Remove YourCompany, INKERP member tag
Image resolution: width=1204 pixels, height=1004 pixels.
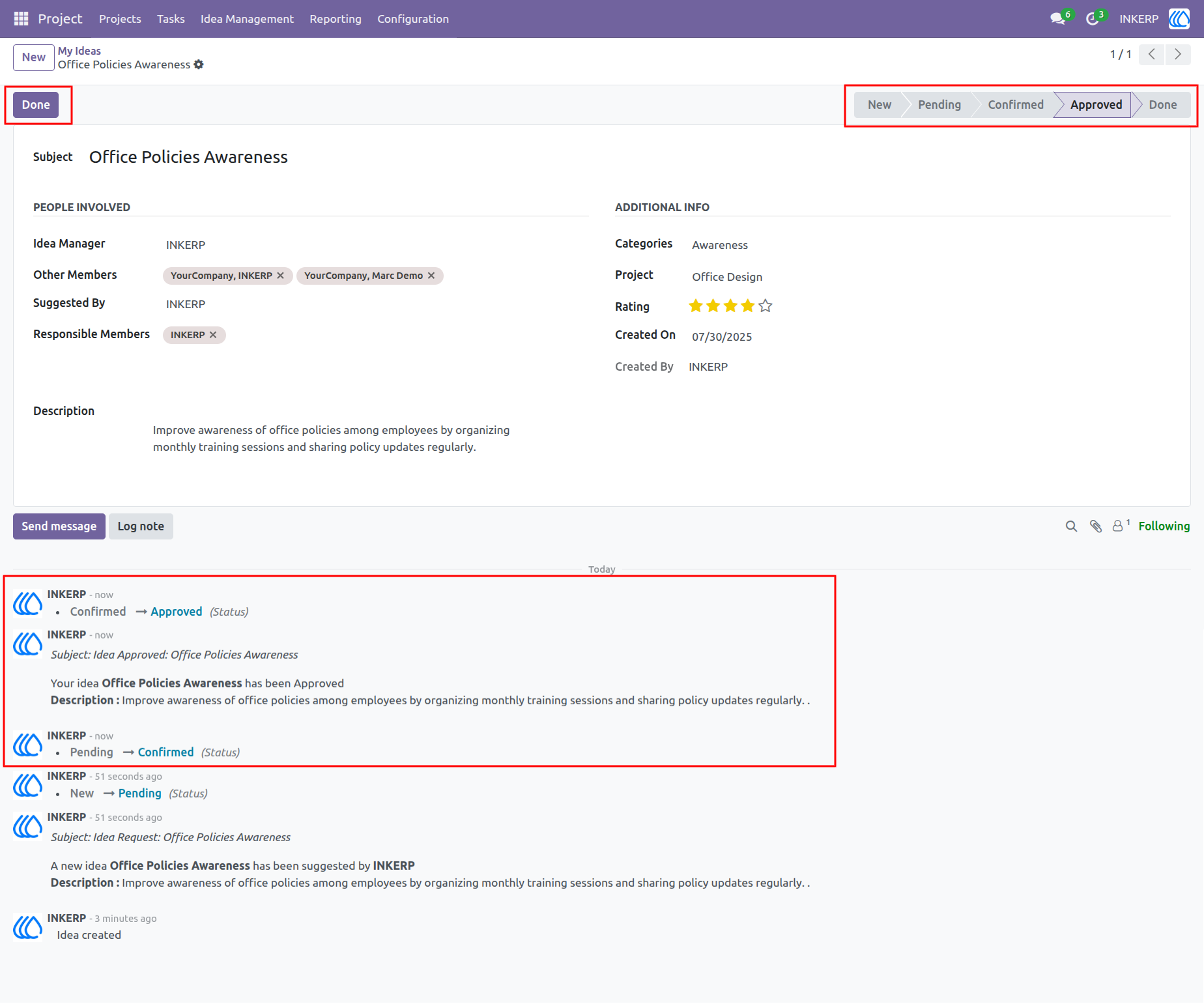pos(280,276)
